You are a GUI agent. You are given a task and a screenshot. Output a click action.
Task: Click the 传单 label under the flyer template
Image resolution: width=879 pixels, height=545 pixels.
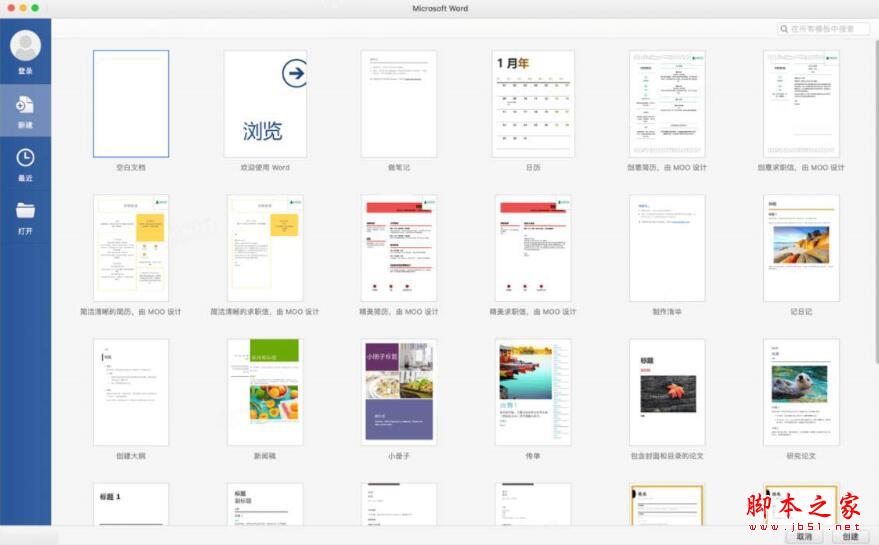[533, 456]
